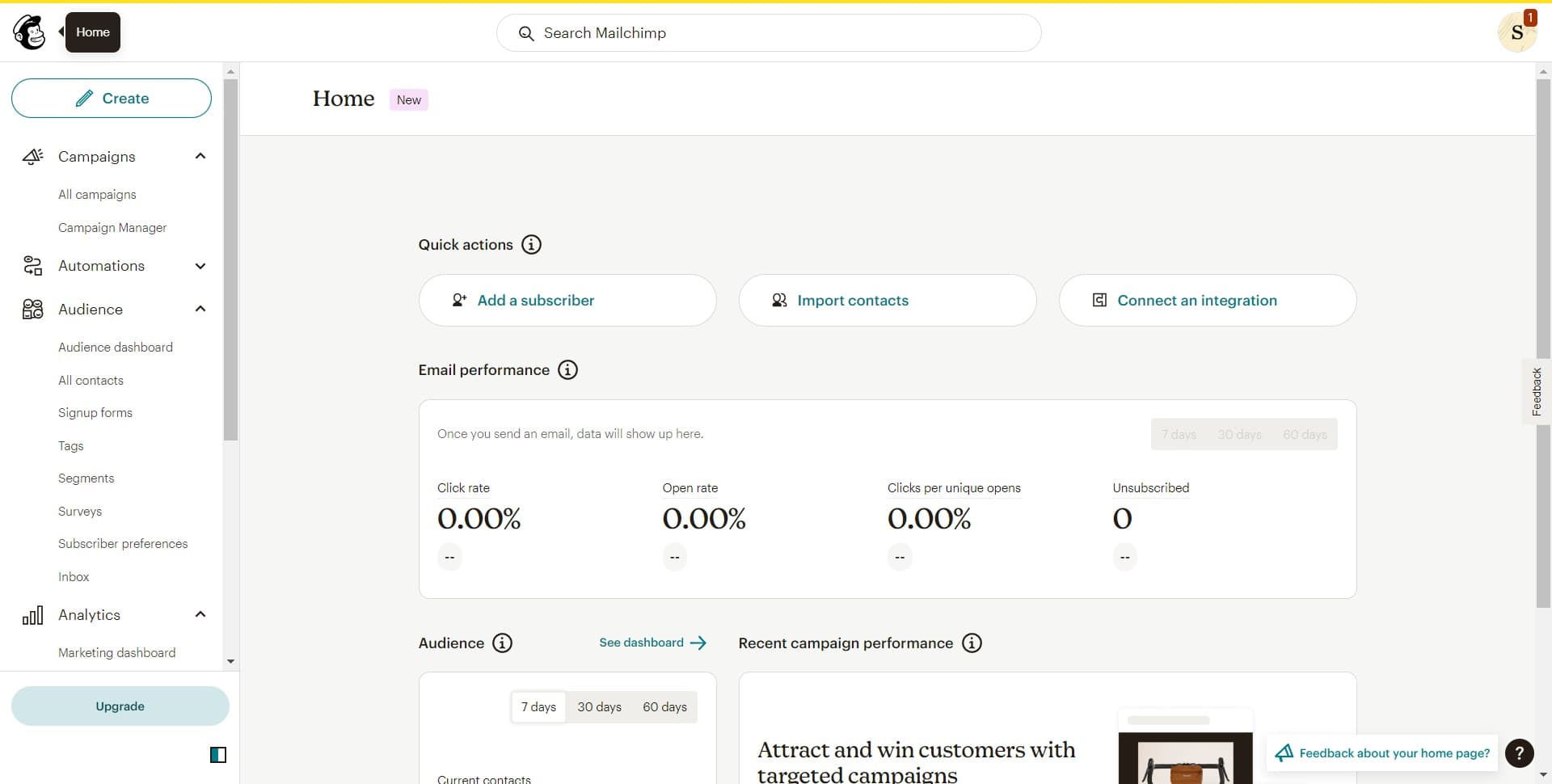This screenshot has height=784, width=1552.
Task: Click Recent campaign performance info icon
Action: (972, 643)
